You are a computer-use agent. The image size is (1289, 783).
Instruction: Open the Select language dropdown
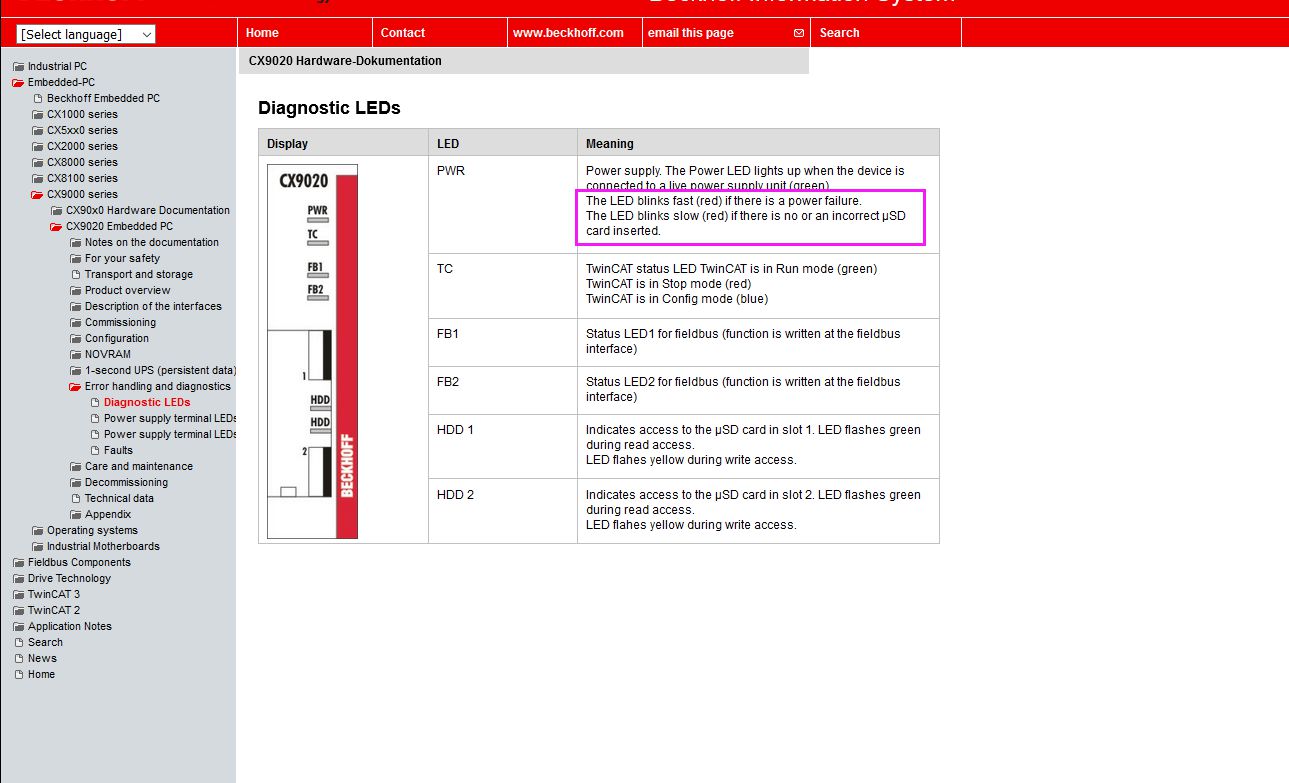click(86, 34)
